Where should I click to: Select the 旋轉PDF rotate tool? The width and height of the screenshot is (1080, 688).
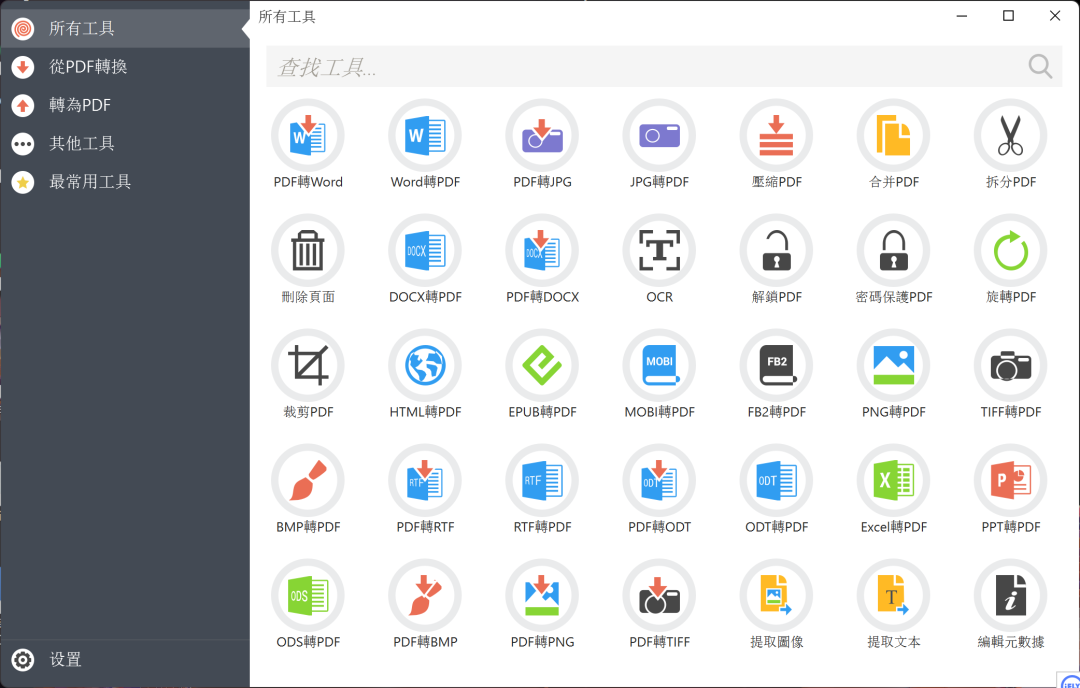pyautogui.click(x=1010, y=251)
